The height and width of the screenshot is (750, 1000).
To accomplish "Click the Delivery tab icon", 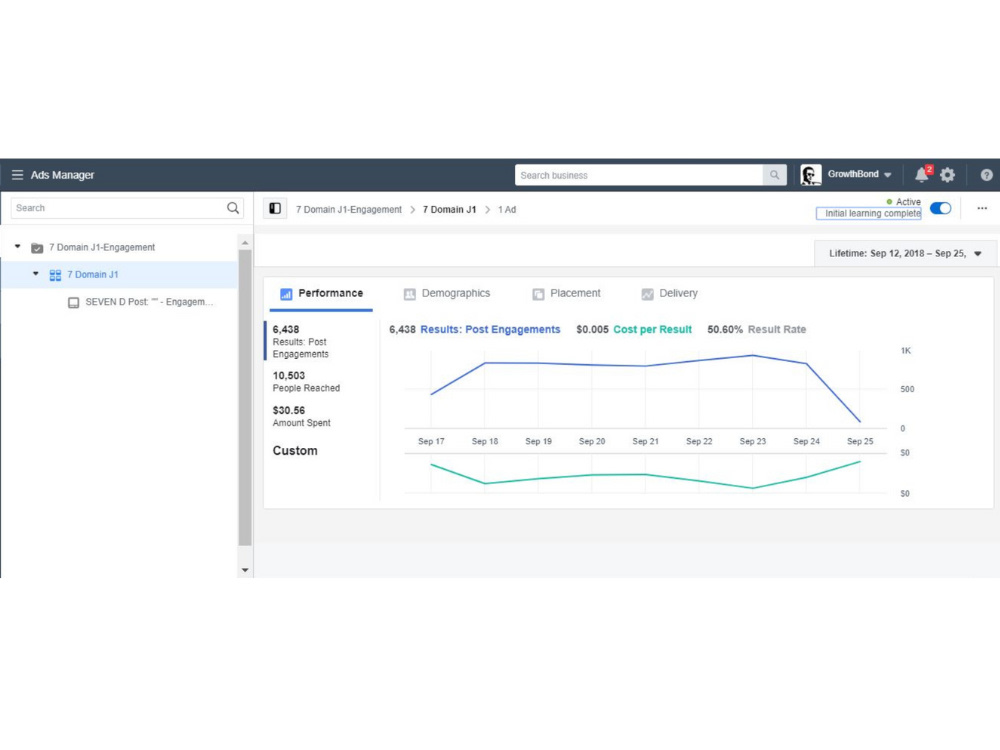I will (x=647, y=294).
